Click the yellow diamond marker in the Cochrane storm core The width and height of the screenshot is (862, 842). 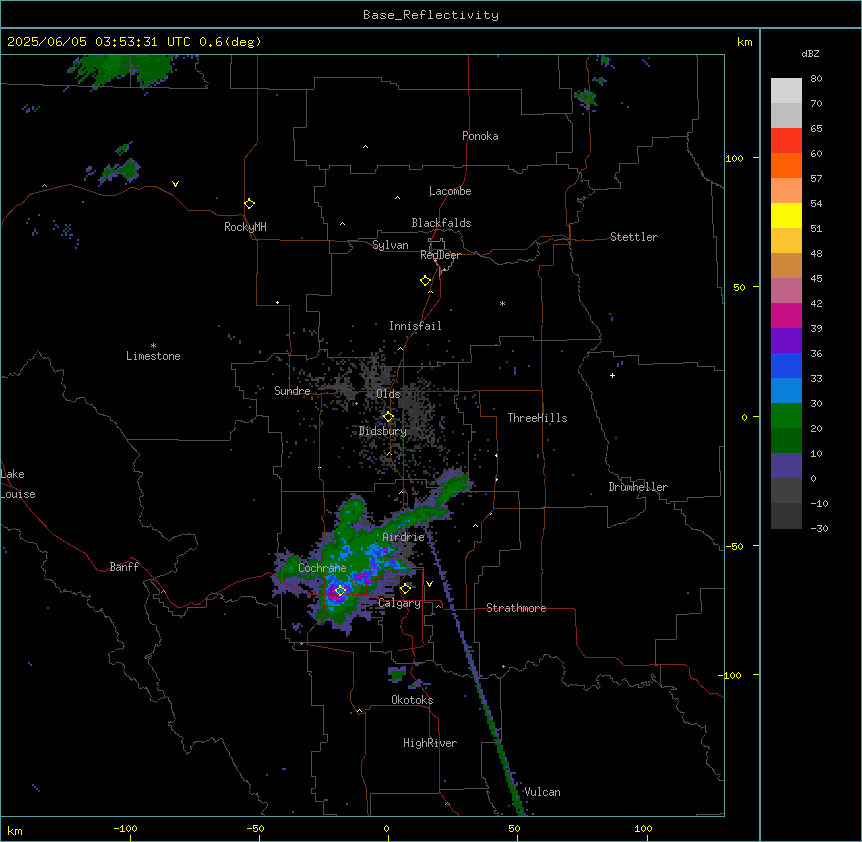click(340, 591)
